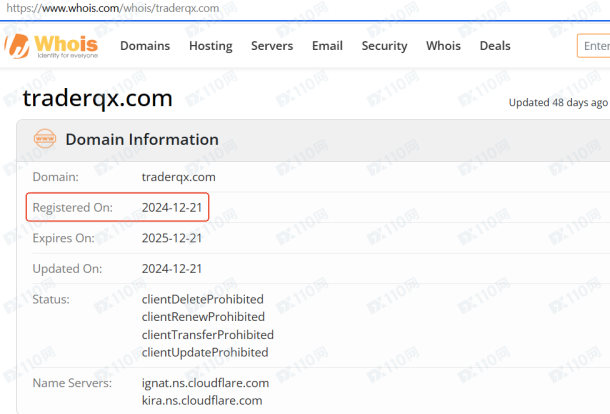Click the 'Expires On:' label
Screen dimensions: 610x414
coord(63,238)
